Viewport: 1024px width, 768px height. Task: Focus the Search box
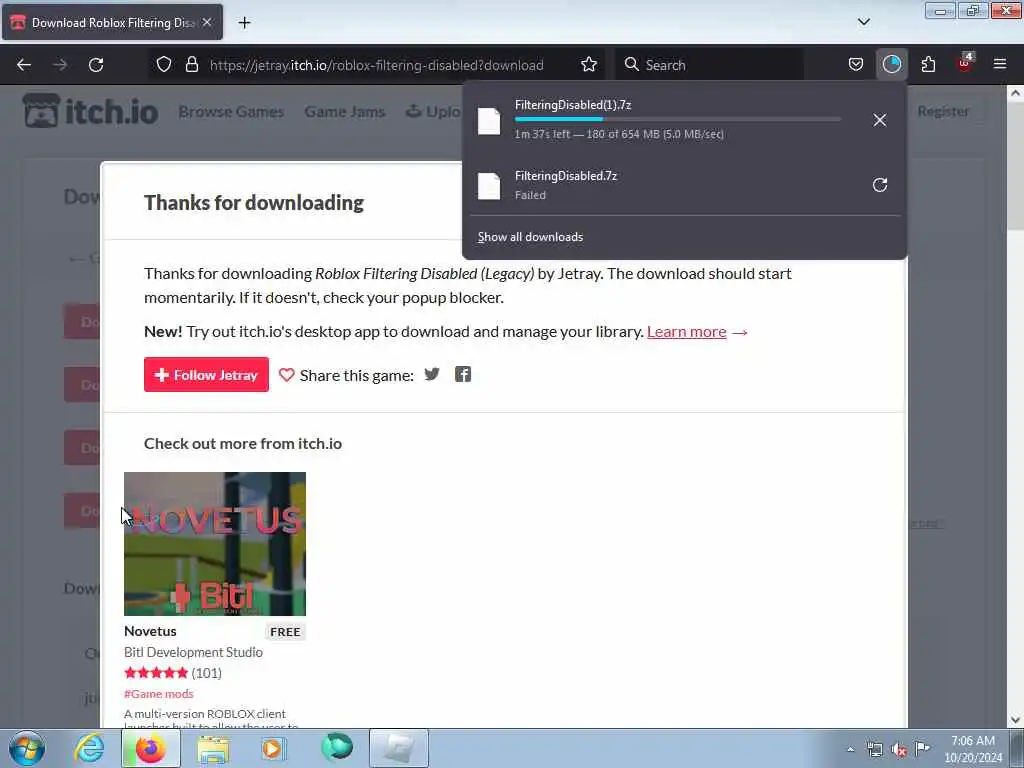710,65
